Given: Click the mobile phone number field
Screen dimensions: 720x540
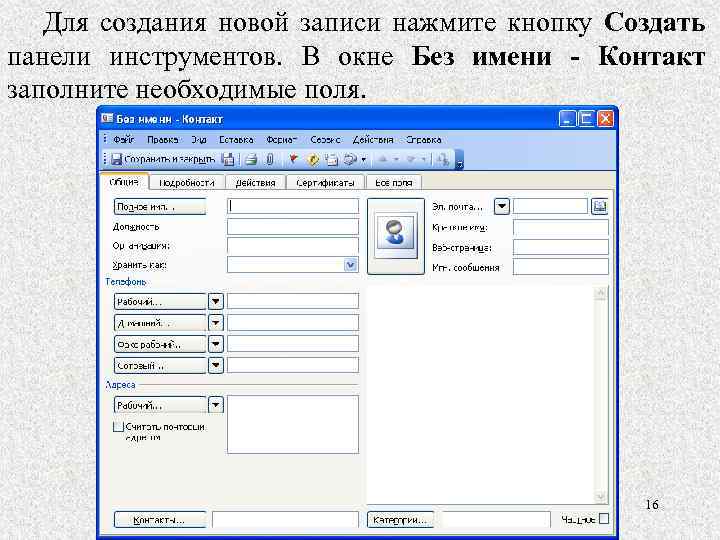Looking at the screenshot, I should (293, 365).
